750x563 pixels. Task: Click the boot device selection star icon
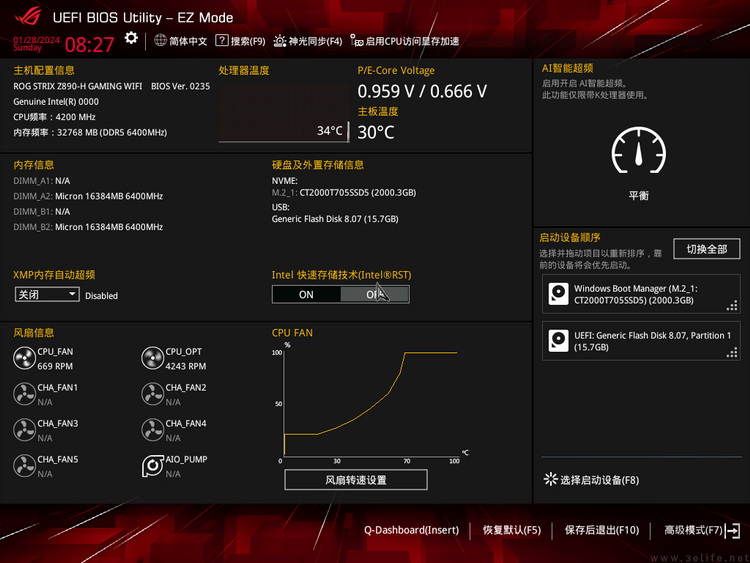(x=551, y=479)
